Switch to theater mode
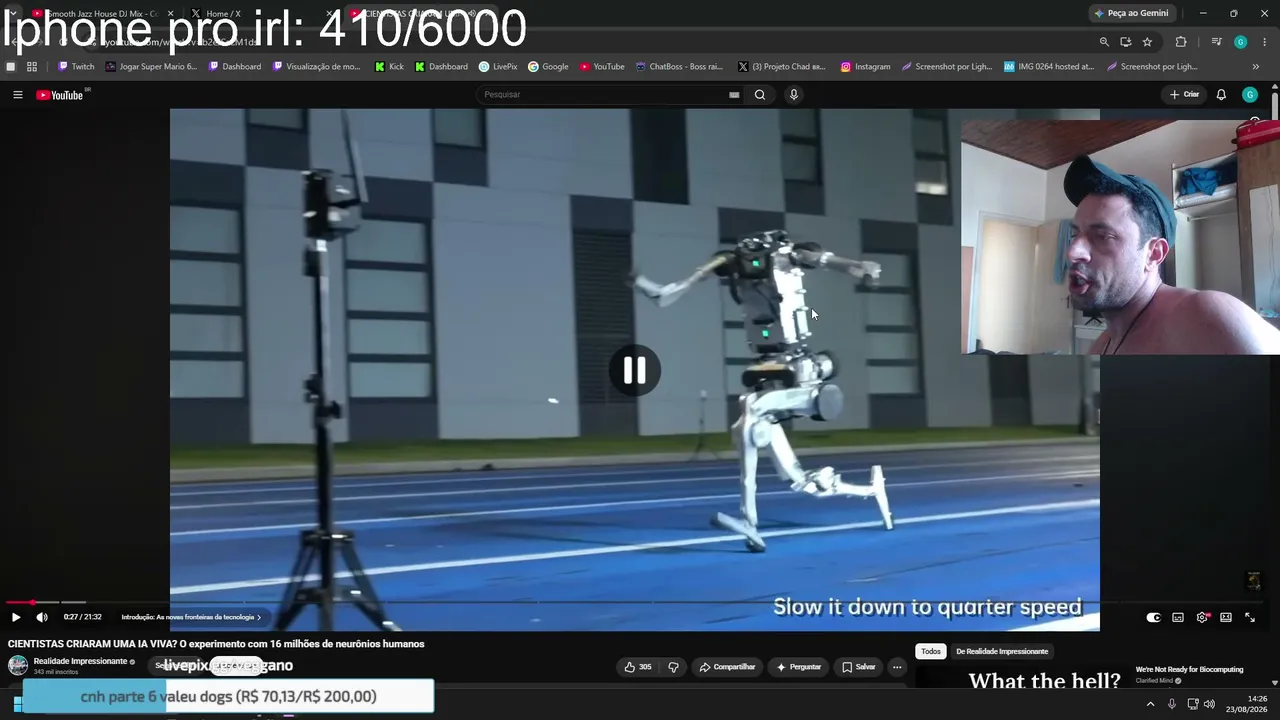This screenshot has height=720, width=1280. pos(1226,618)
